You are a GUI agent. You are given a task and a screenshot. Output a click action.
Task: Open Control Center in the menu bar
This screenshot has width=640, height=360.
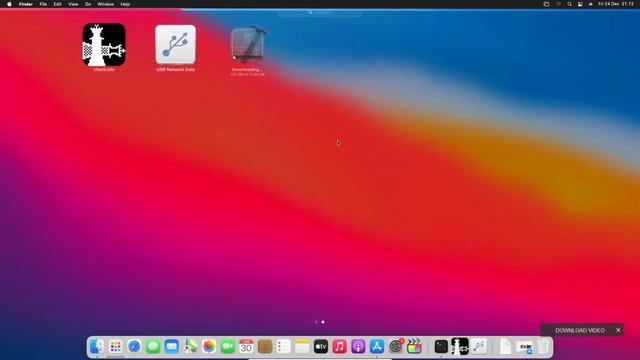580,4
